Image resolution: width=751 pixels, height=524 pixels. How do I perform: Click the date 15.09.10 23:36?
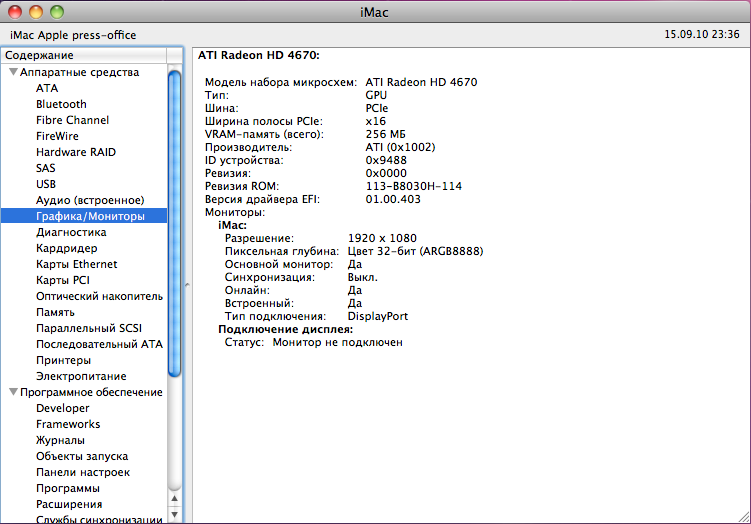[x=702, y=34]
